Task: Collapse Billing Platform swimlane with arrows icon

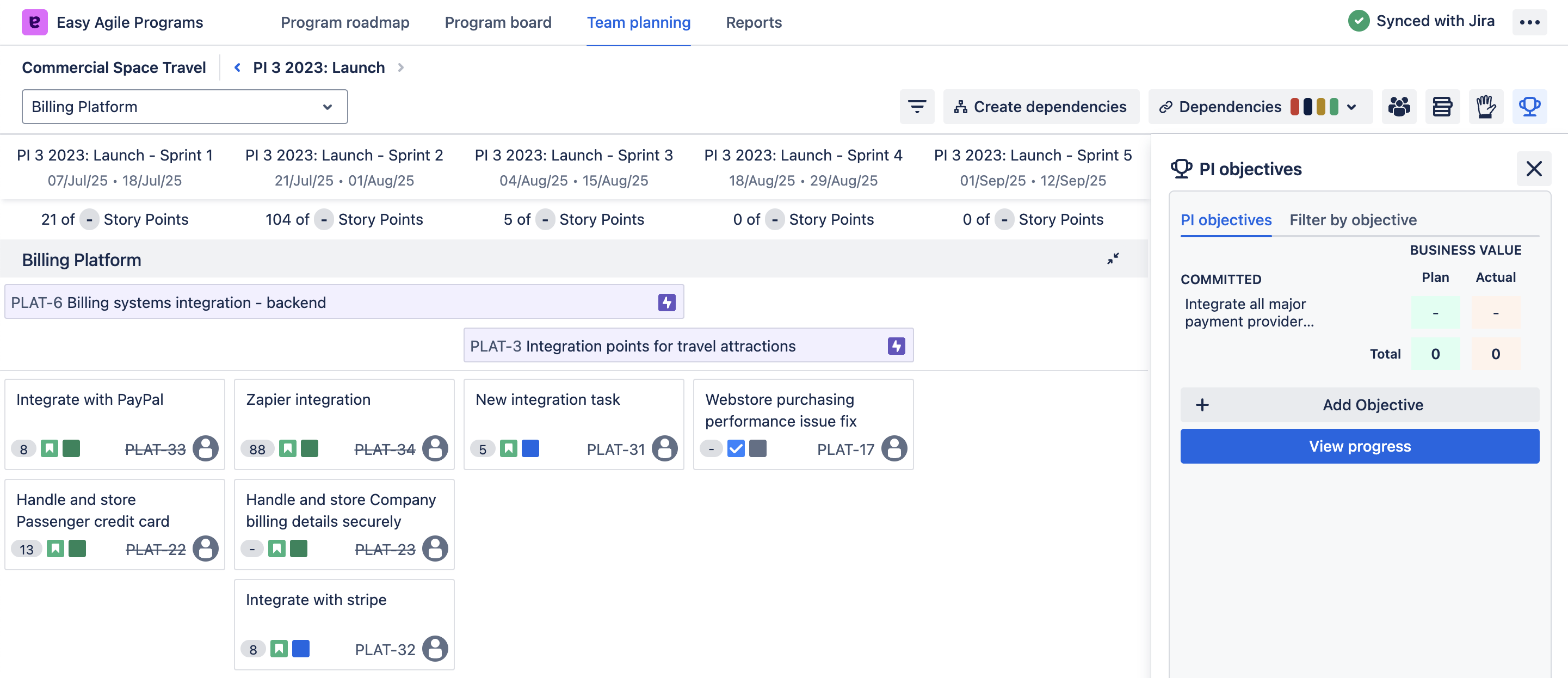Action: pyautogui.click(x=1113, y=259)
